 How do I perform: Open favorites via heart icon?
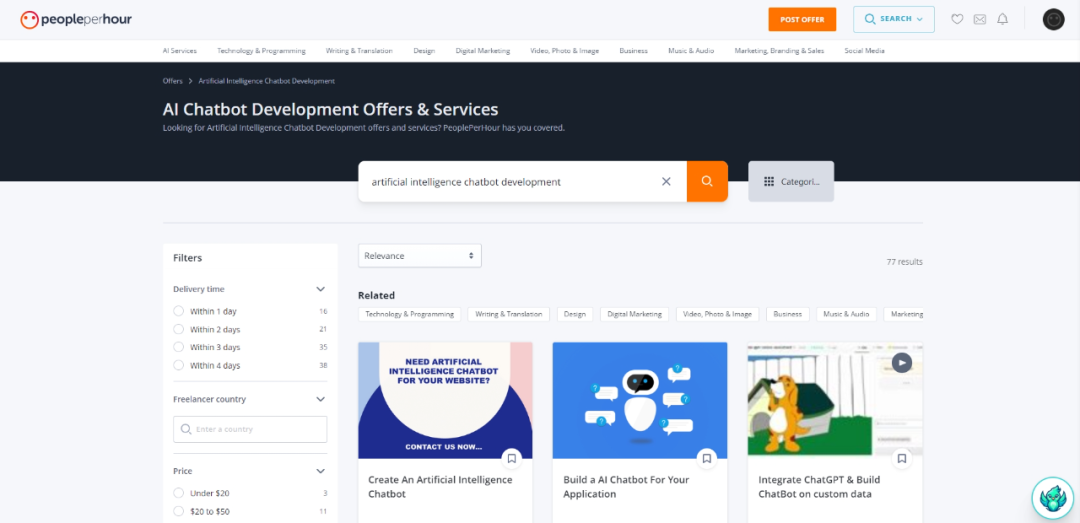pos(957,19)
